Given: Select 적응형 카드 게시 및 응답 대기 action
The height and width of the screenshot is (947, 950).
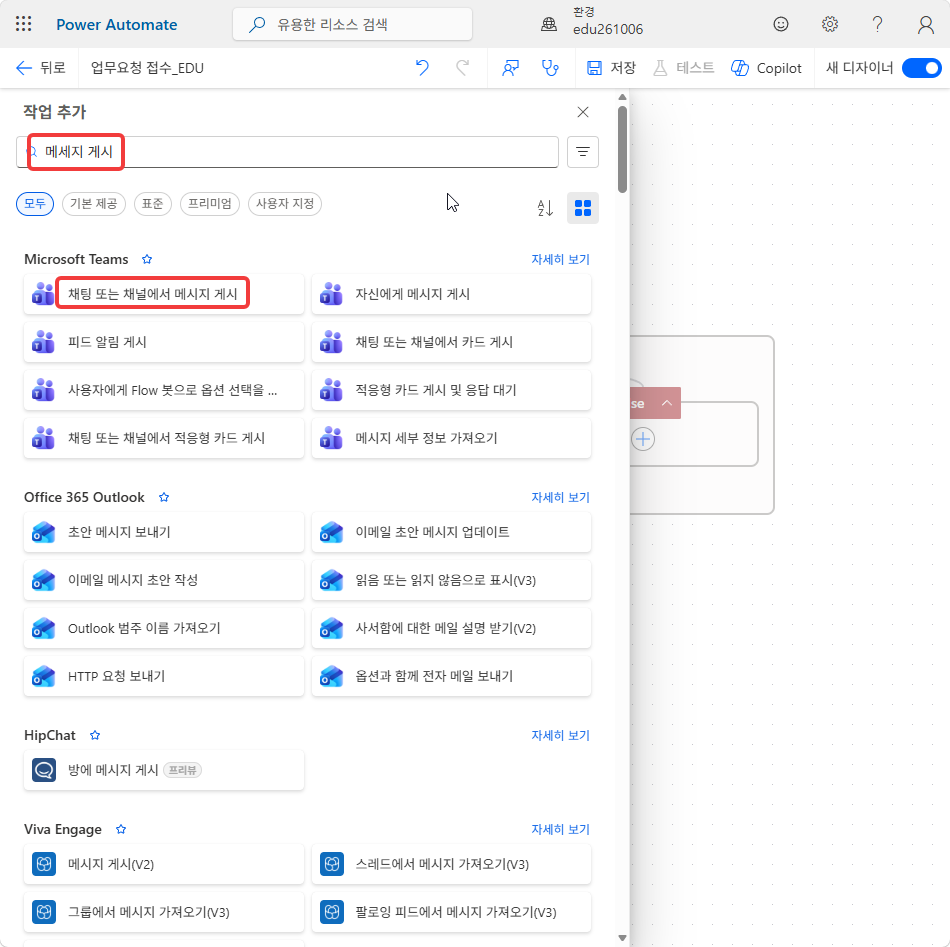Looking at the screenshot, I should (x=451, y=390).
